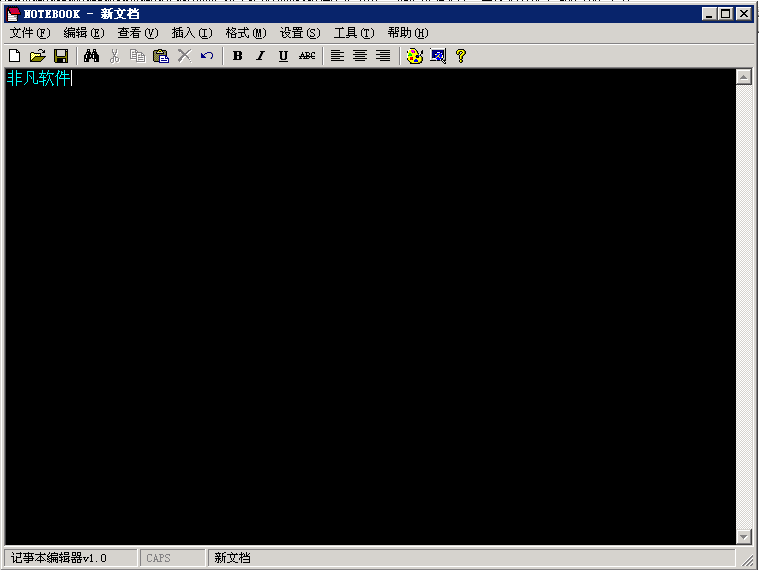The width and height of the screenshot is (759, 570).
Task: Toggle bold formatting (B)
Action: pos(237,56)
